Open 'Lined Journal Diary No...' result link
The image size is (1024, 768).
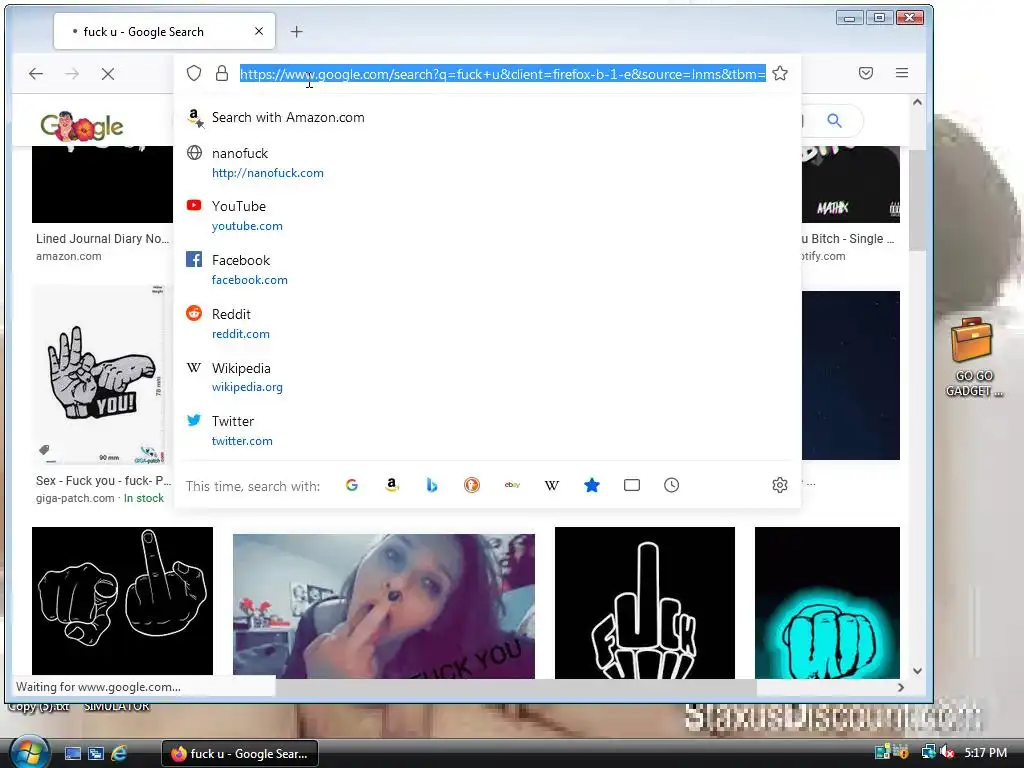[x=103, y=239]
